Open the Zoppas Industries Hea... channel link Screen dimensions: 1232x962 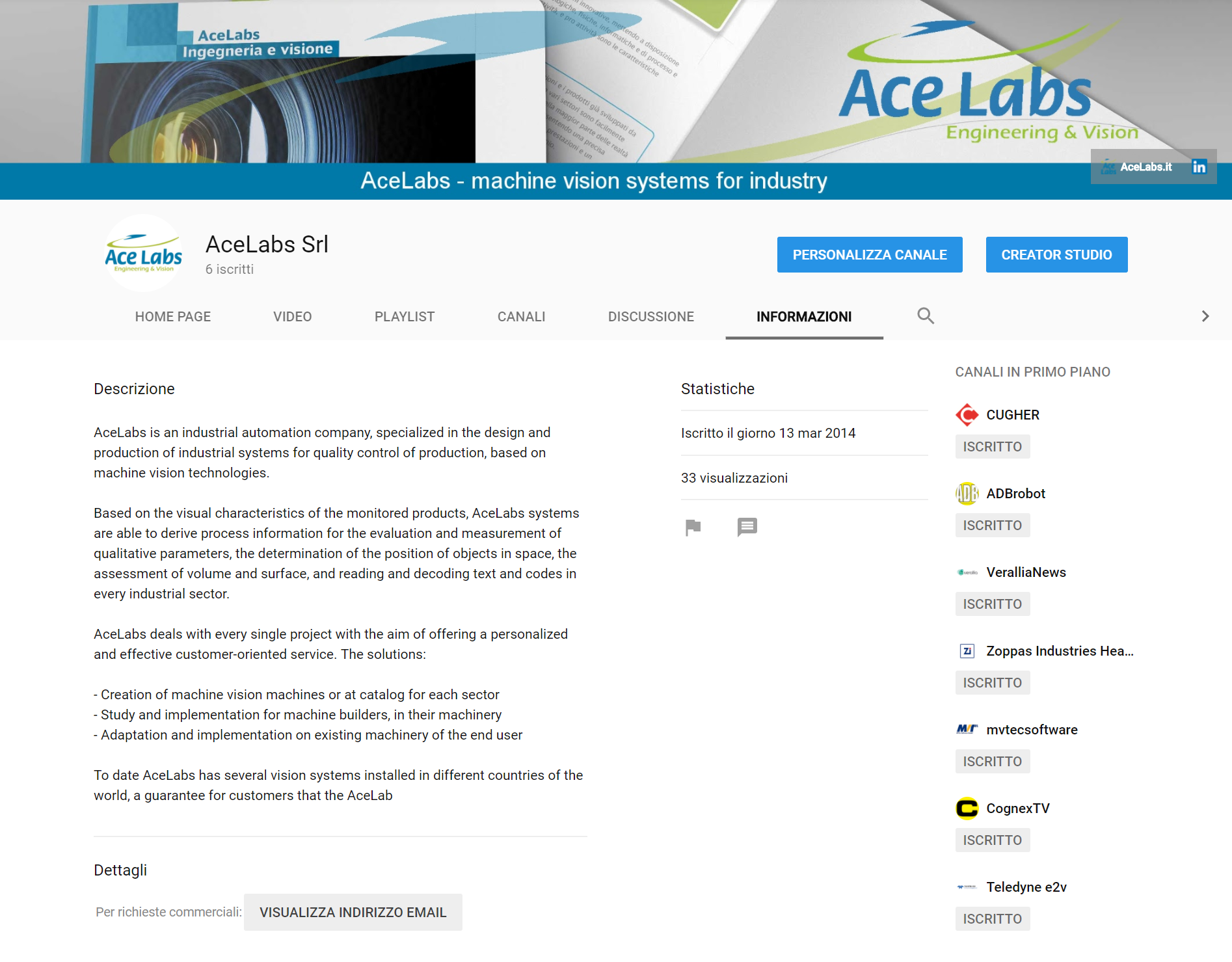pos(1060,651)
